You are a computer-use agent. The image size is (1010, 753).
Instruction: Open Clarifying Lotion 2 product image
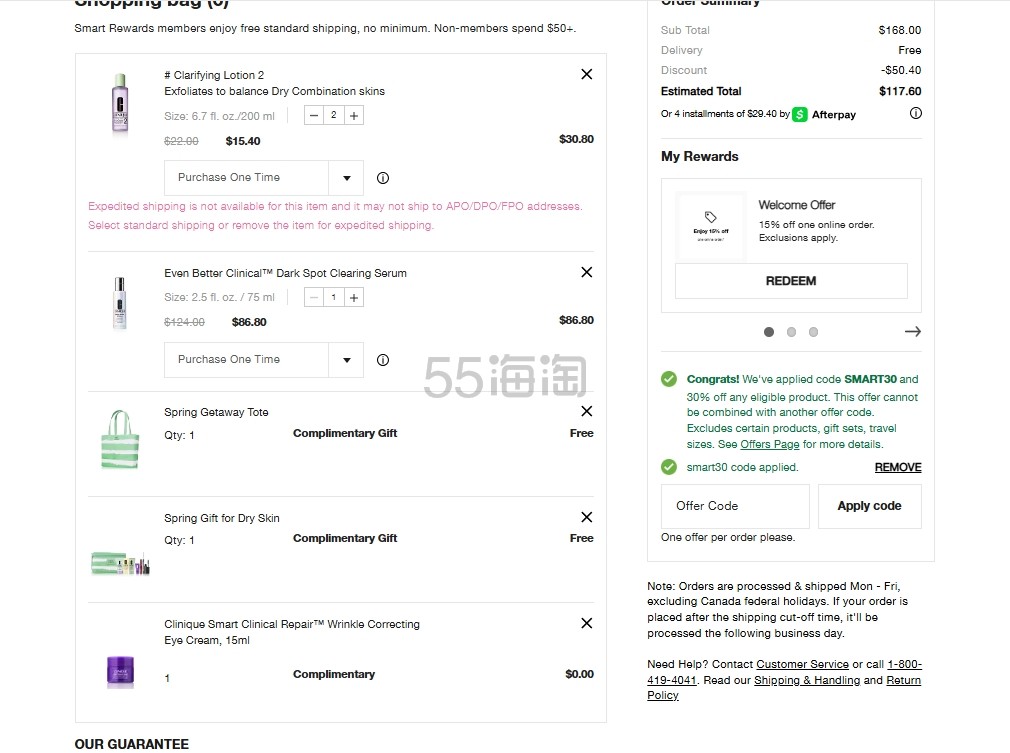(x=120, y=104)
